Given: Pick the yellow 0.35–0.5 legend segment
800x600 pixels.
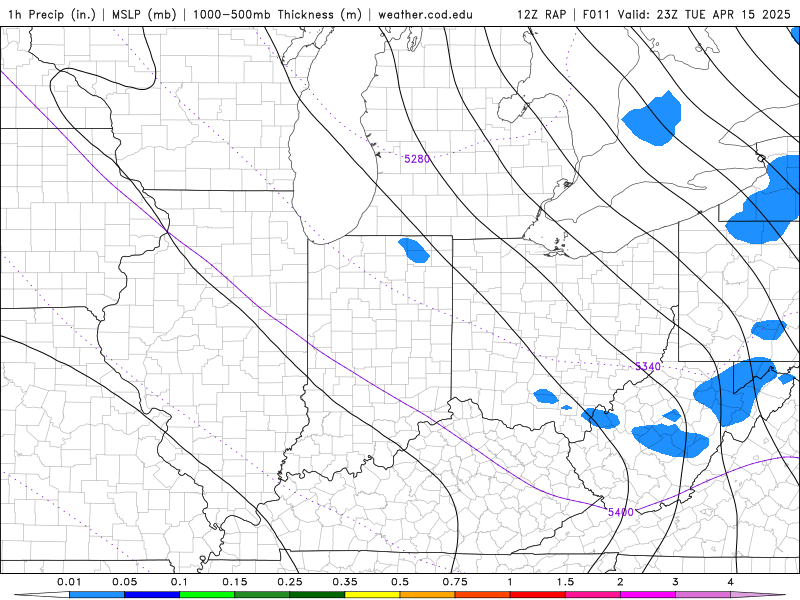Looking at the screenshot, I should tap(372, 595).
